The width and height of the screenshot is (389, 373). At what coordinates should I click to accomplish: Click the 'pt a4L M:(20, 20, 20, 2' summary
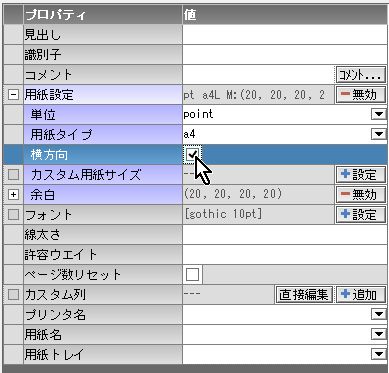point(254,95)
